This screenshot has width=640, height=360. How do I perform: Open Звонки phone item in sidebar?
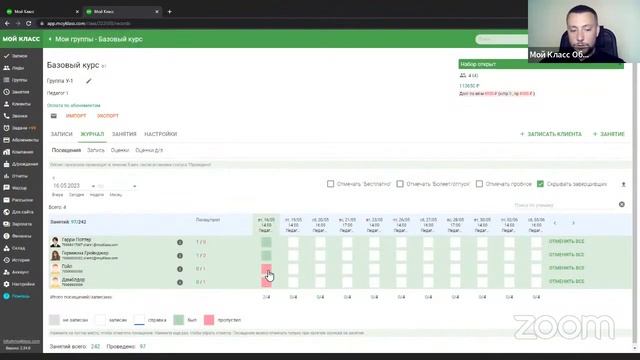click(x=16, y=116)
